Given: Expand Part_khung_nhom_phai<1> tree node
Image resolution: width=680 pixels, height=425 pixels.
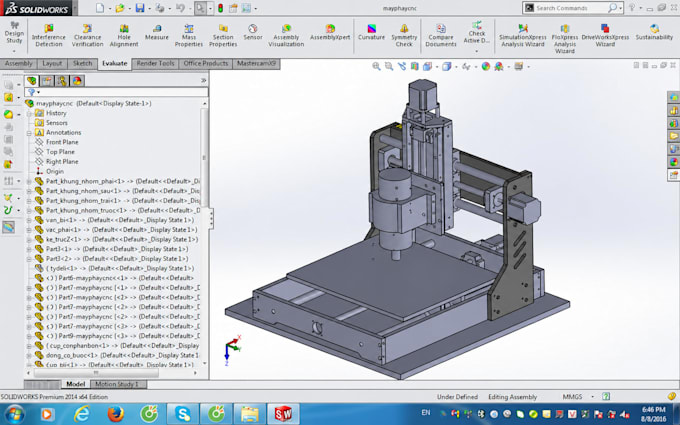Looking at the screenshot, I should coord(29,181).
